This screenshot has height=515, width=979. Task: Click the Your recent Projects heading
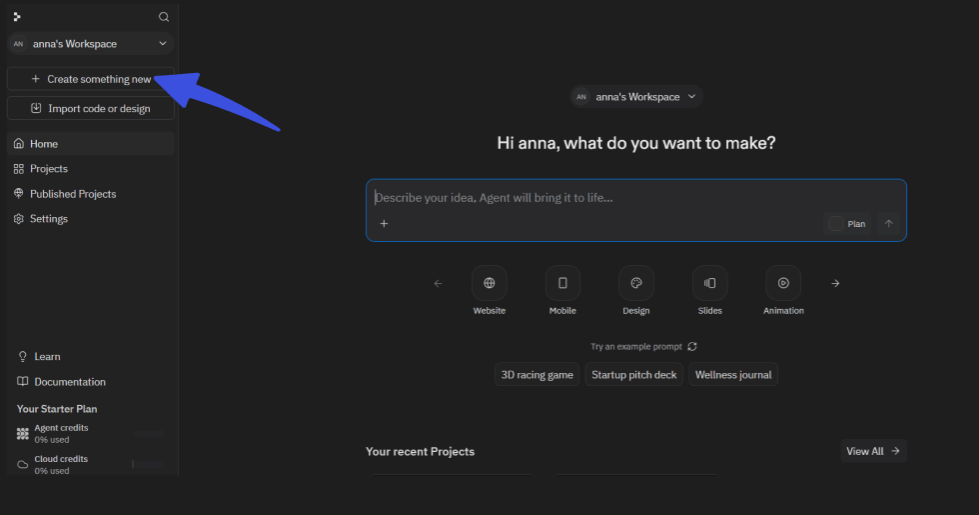(420, 451)
